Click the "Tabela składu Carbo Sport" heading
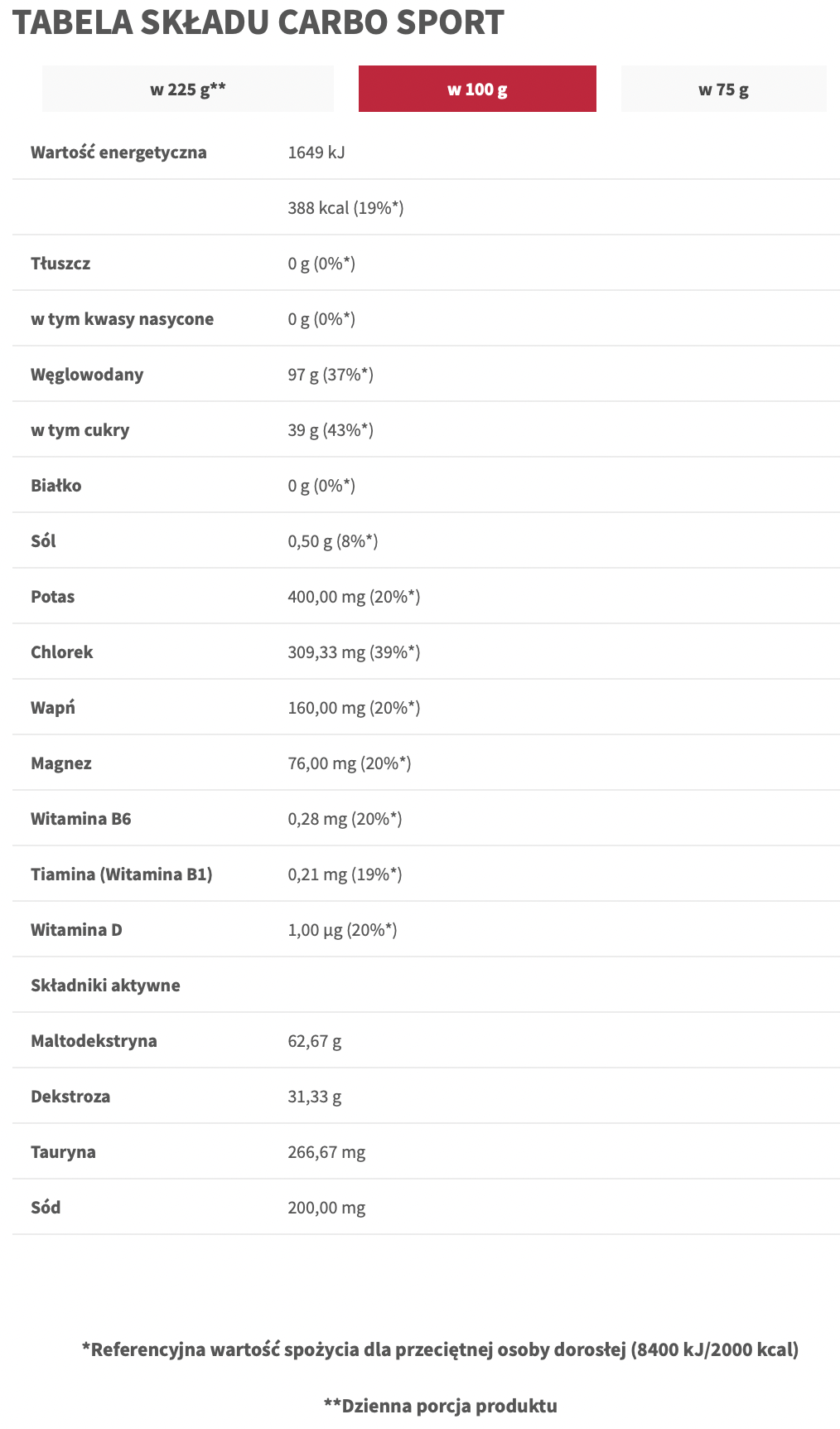 (x=258, y=22)
